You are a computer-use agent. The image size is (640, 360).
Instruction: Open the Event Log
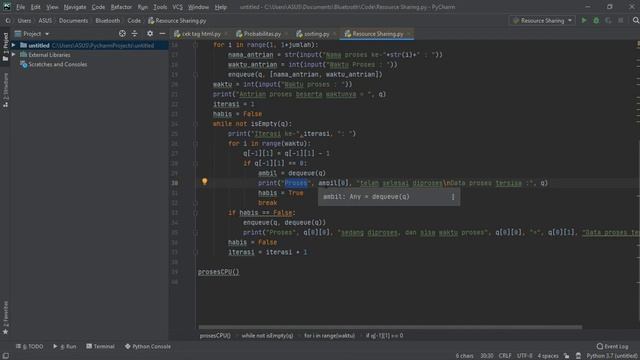tap(612, 347)
